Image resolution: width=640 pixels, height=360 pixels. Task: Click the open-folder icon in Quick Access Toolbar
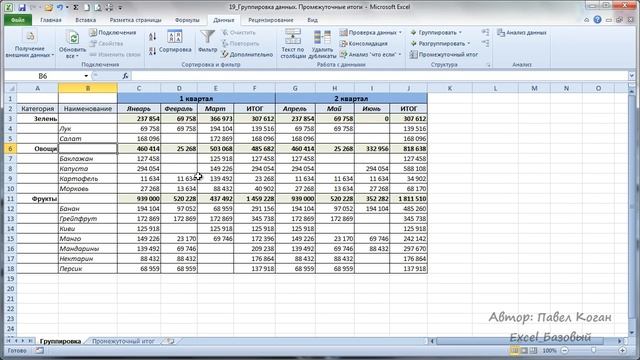click(x=48, y=7)
